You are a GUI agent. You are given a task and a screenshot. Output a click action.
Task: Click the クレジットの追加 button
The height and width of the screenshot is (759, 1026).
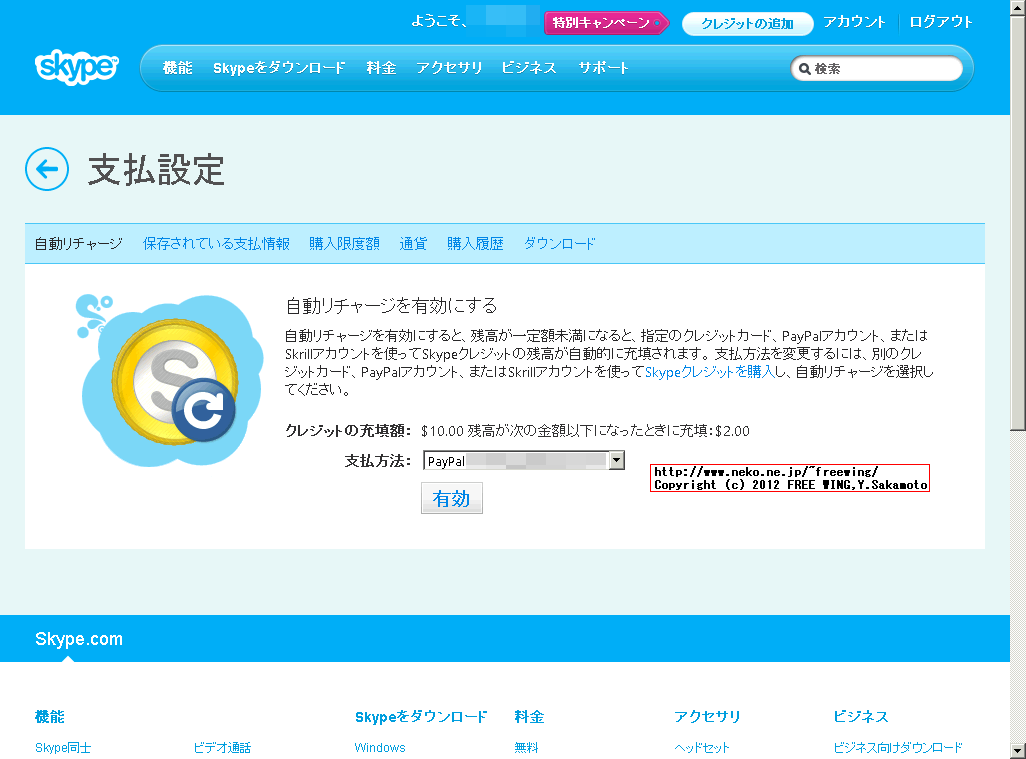747,23
